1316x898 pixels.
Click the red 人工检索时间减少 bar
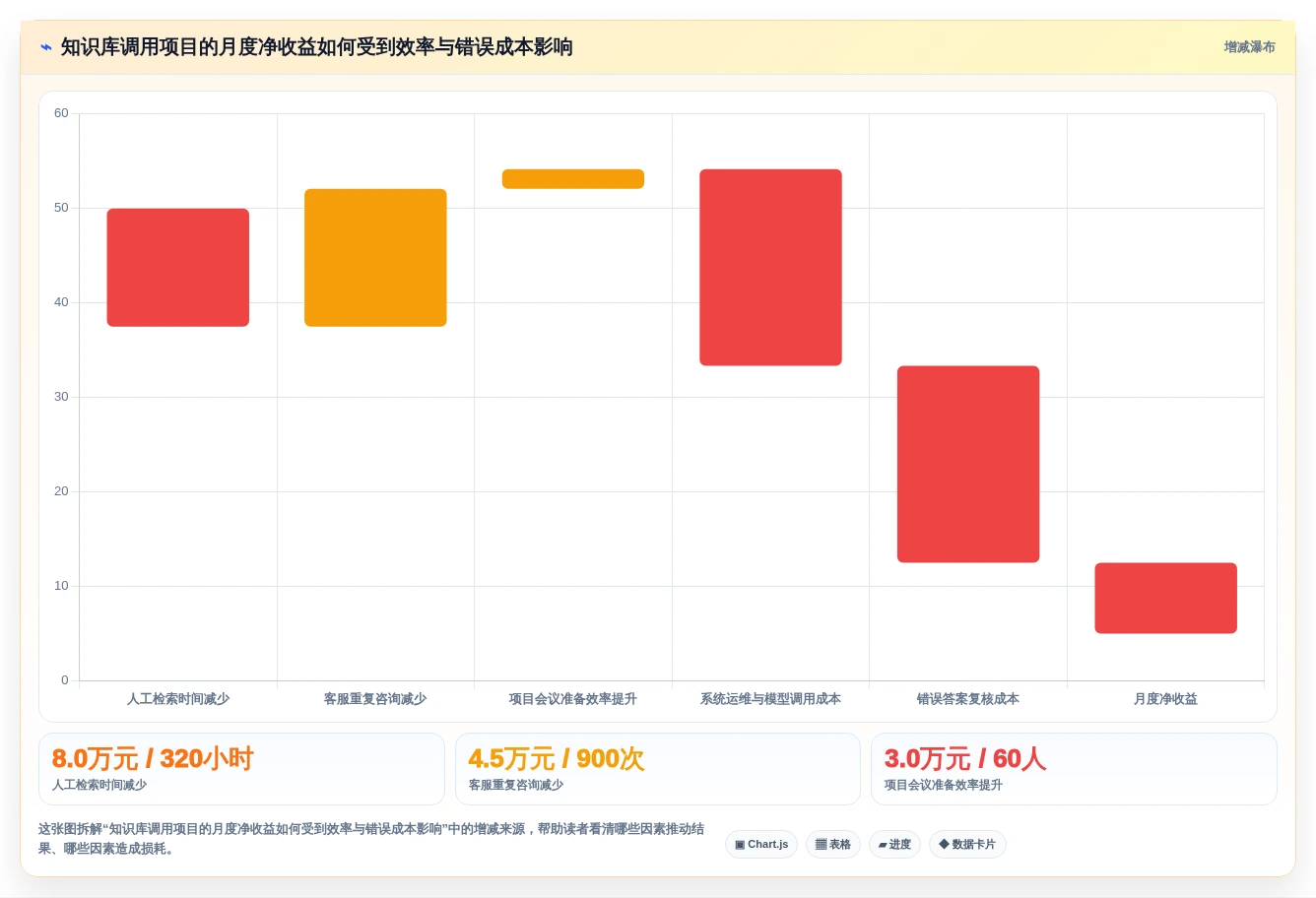click(x=178, y=268)
